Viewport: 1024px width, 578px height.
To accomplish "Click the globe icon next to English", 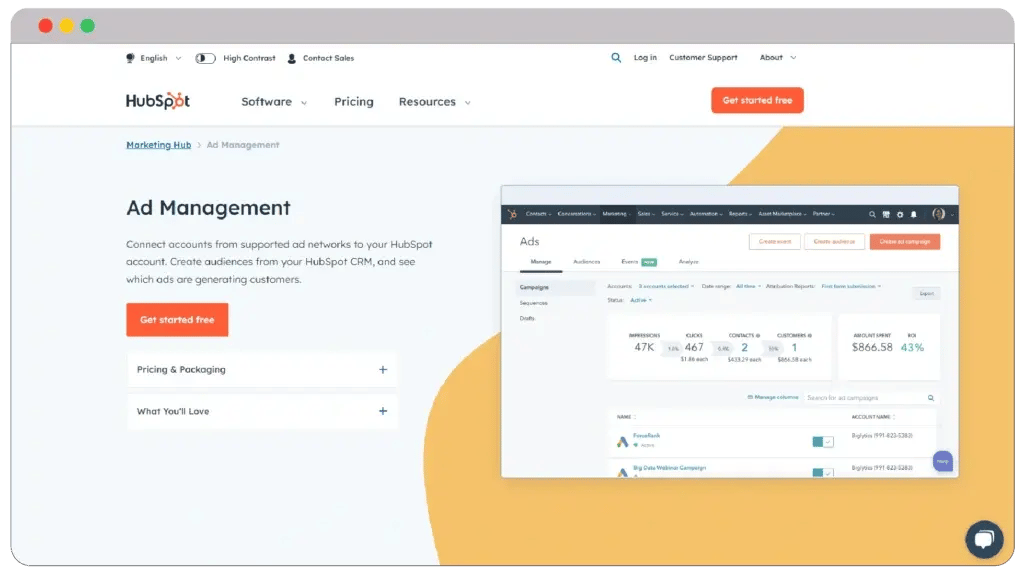I will click(x=130, y=58).
